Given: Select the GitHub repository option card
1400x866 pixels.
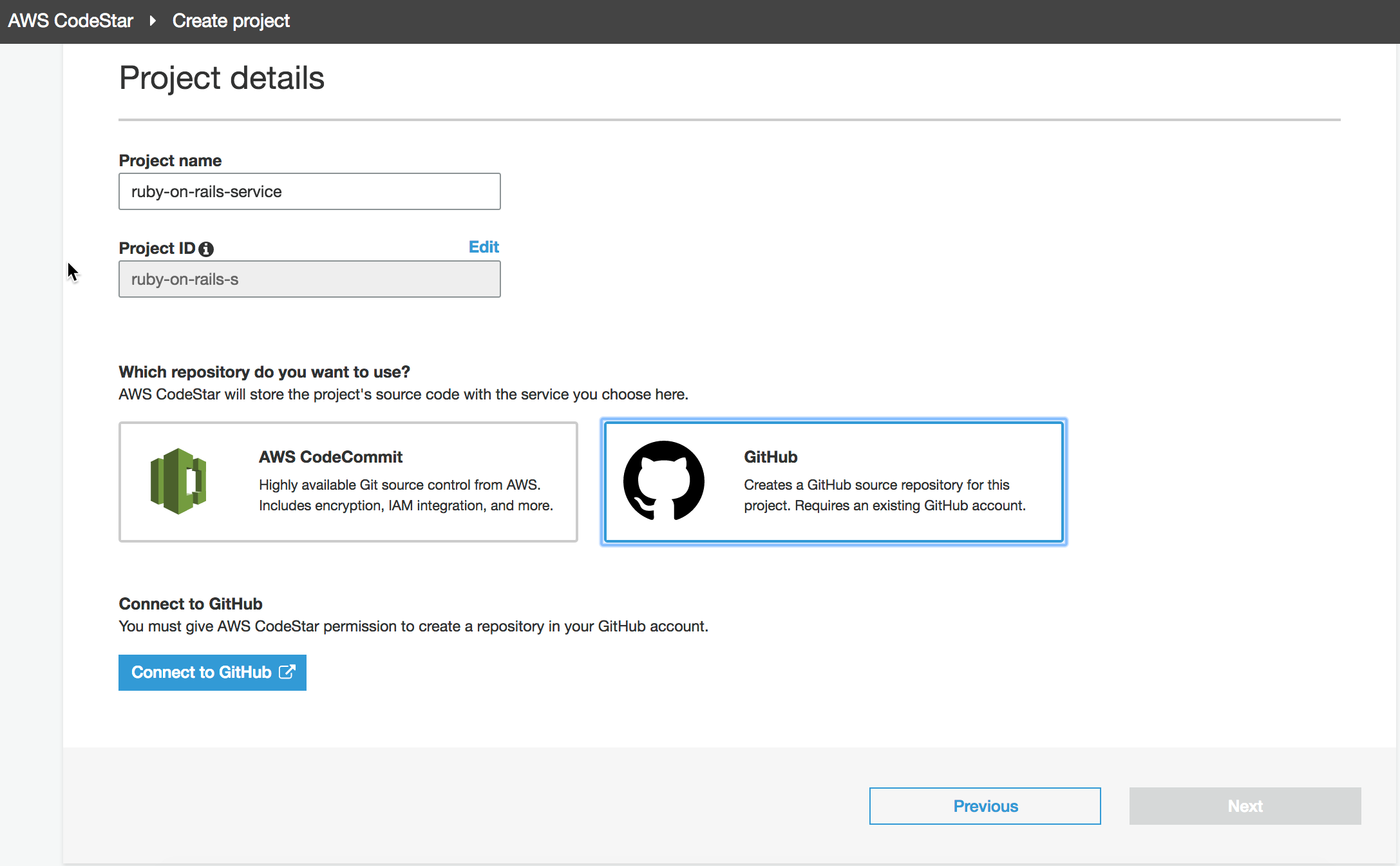Looking at the screenshot, I should pos(833,482).
